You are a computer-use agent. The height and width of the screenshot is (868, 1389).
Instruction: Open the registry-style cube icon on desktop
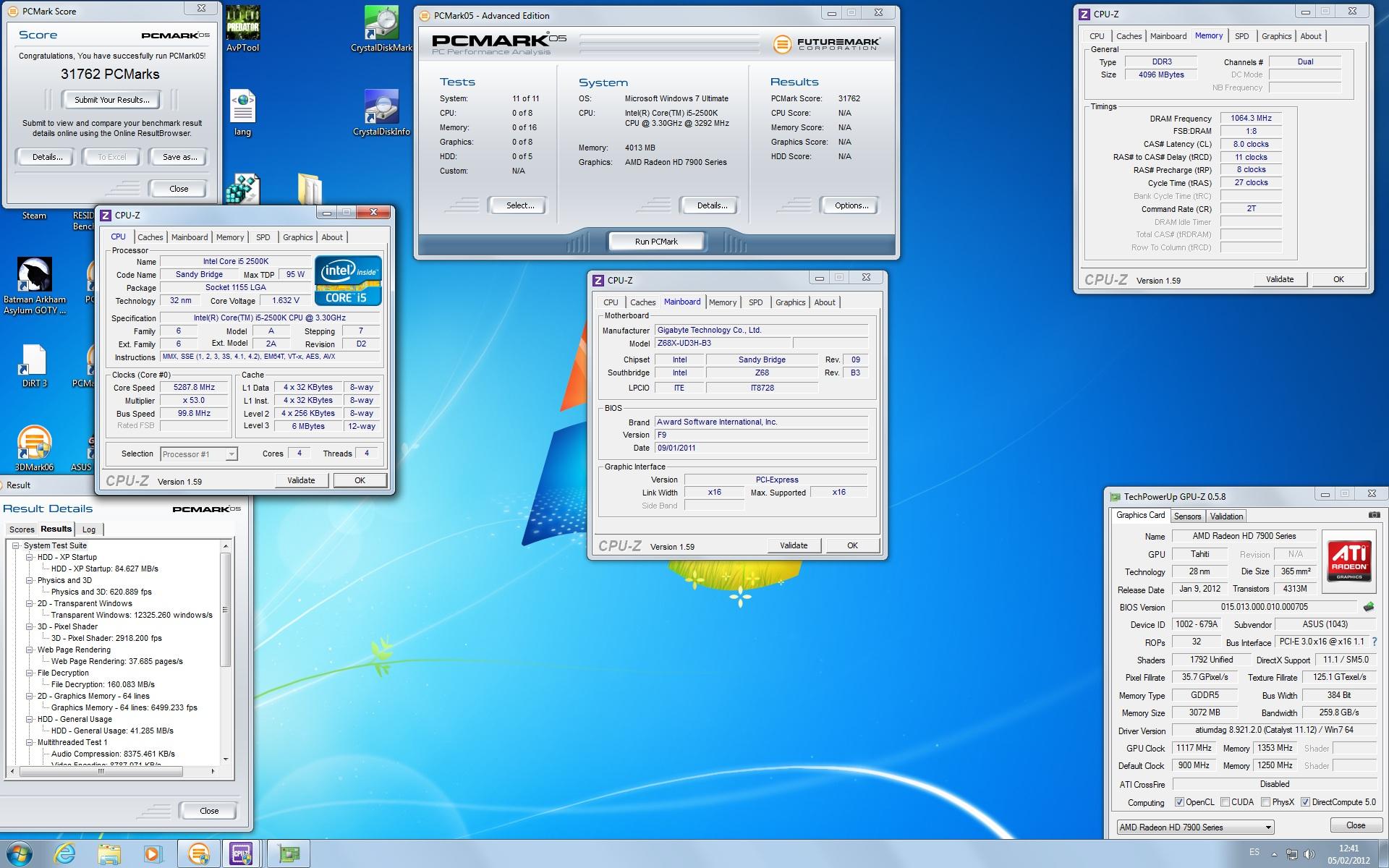[x=242, y=190]
